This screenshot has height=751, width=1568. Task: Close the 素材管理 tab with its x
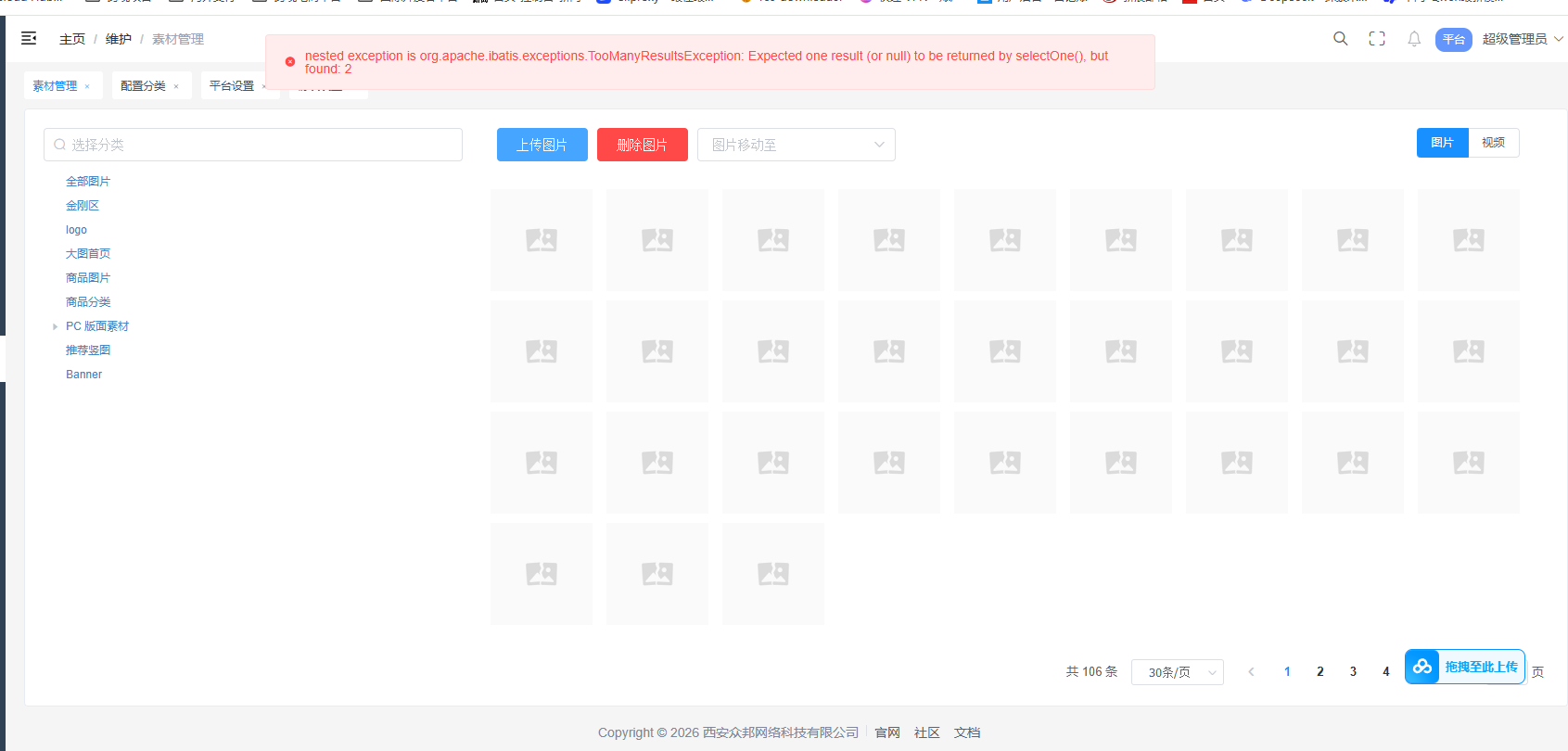point(87,86)
